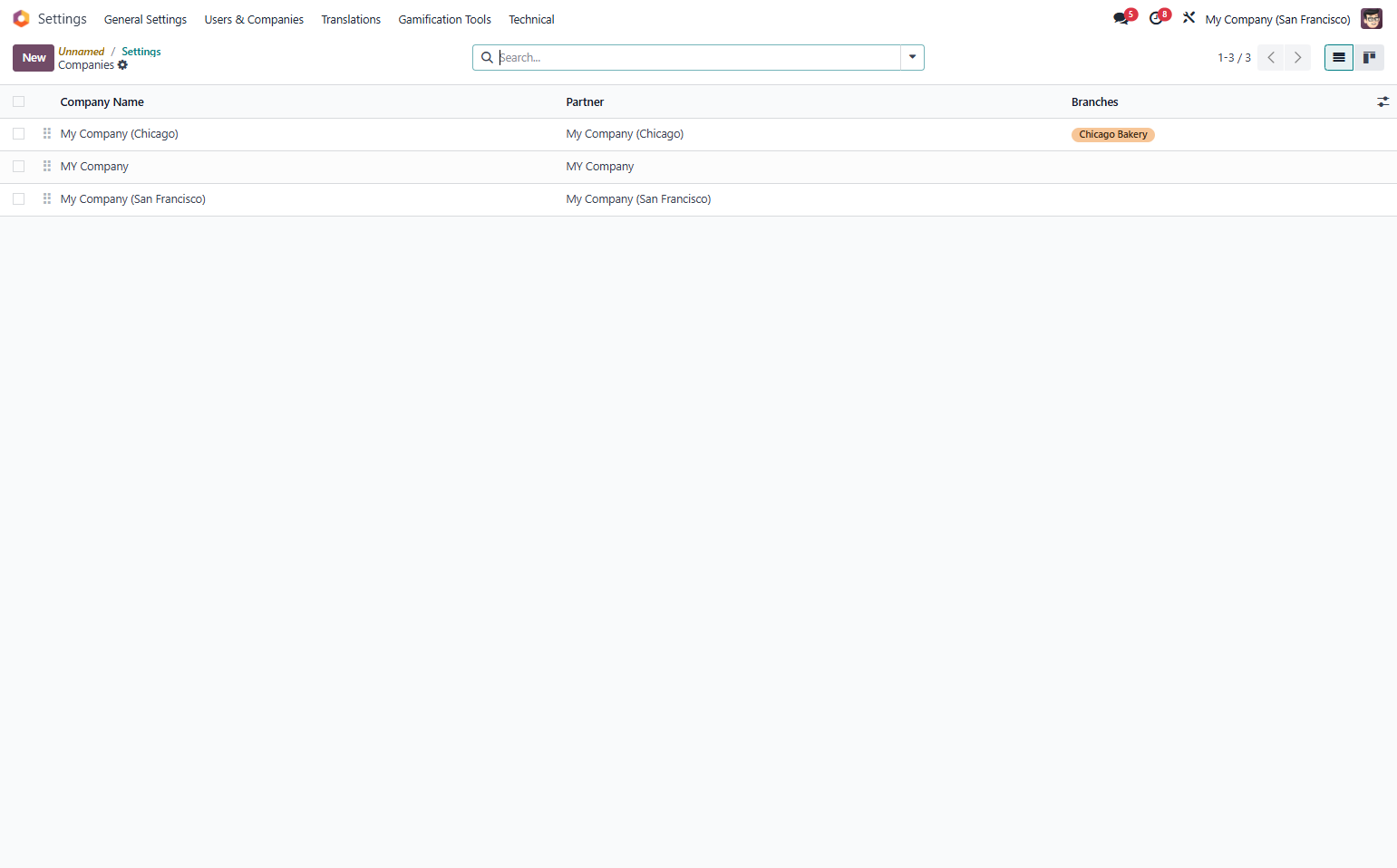Open partner cell My Company (Chicago)
The height and width of the screenshot is (868, 1397).
tap(625, 134)
